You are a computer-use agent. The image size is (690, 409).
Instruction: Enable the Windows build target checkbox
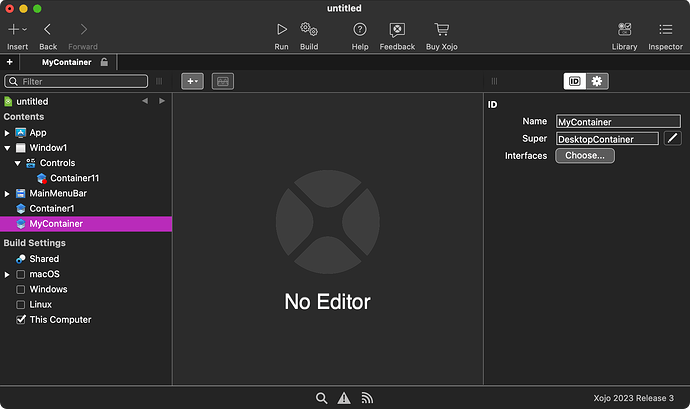(x=20, y=290)
